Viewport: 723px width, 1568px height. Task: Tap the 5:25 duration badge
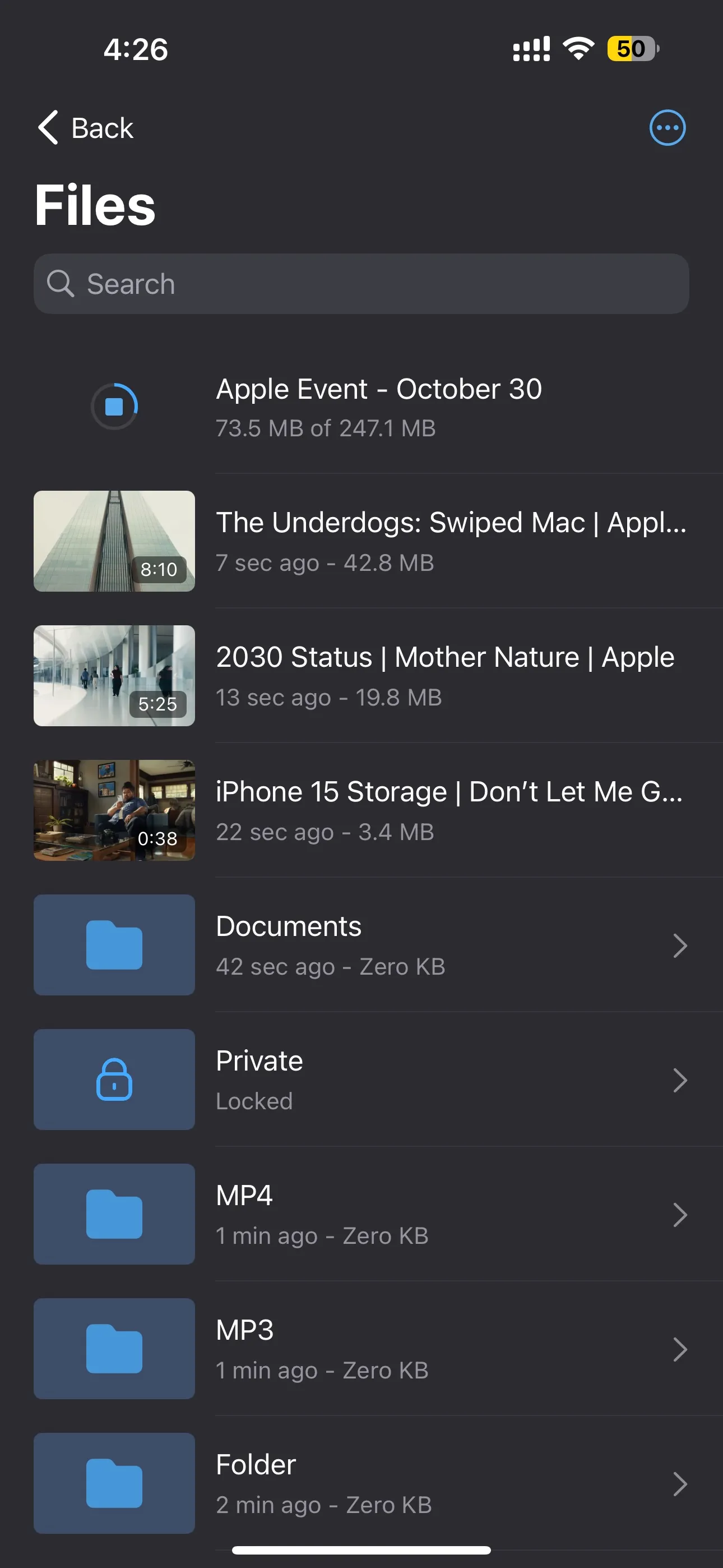tap(157, 704)
